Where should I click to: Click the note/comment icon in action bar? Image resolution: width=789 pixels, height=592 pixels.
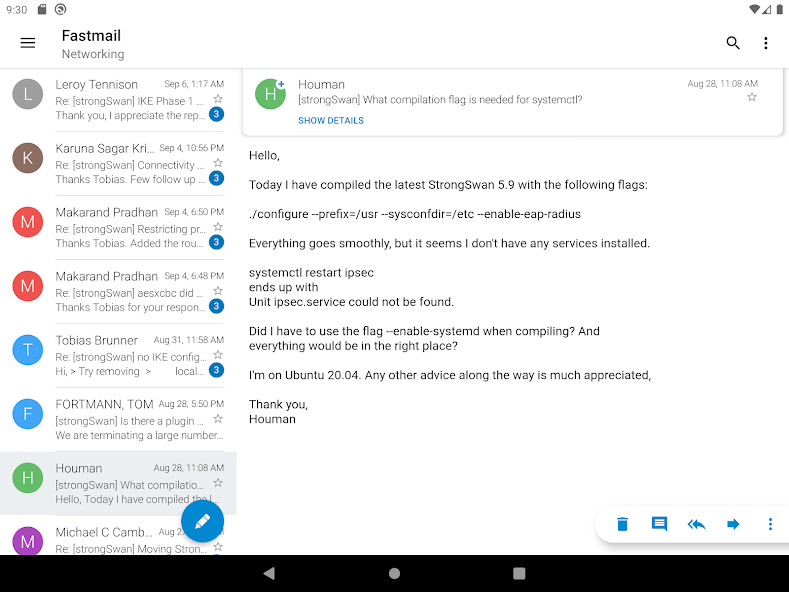[x=659, y=524]
